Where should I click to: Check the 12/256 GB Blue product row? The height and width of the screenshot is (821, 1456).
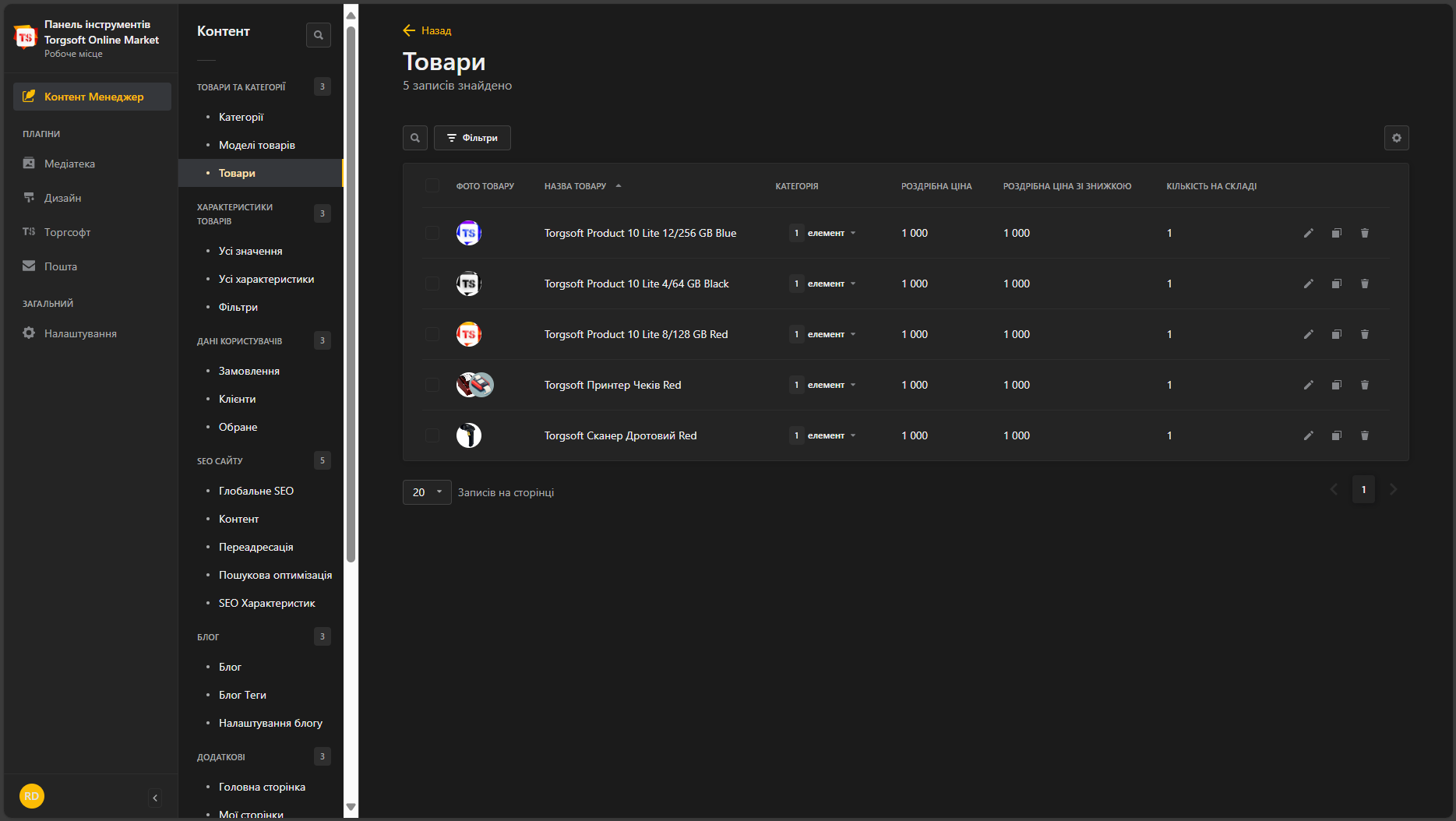pyautogui.click(x=432, y=233)
